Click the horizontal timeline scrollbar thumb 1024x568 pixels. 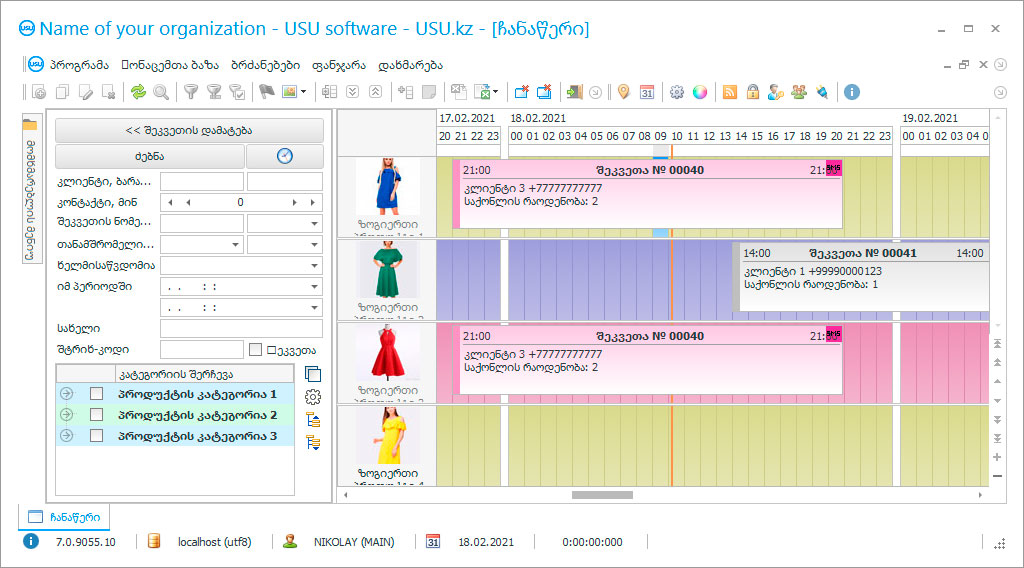pos(602,495)
